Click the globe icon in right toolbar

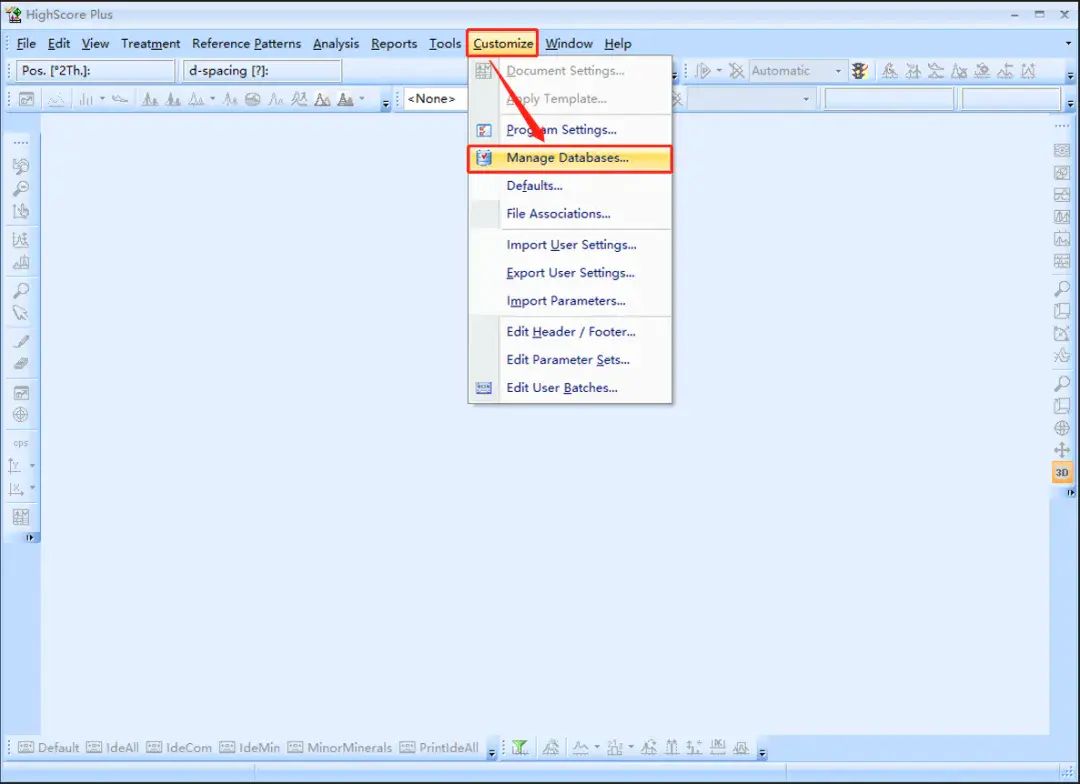[1061, 428]
